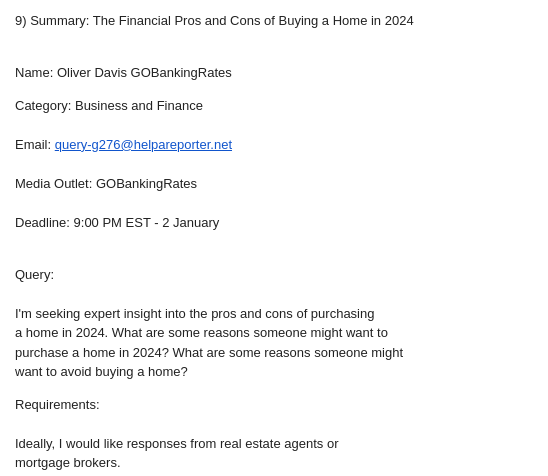
Task: Click the words mortgage brokers
Action: pyautogui.click(x=68, y=463)
